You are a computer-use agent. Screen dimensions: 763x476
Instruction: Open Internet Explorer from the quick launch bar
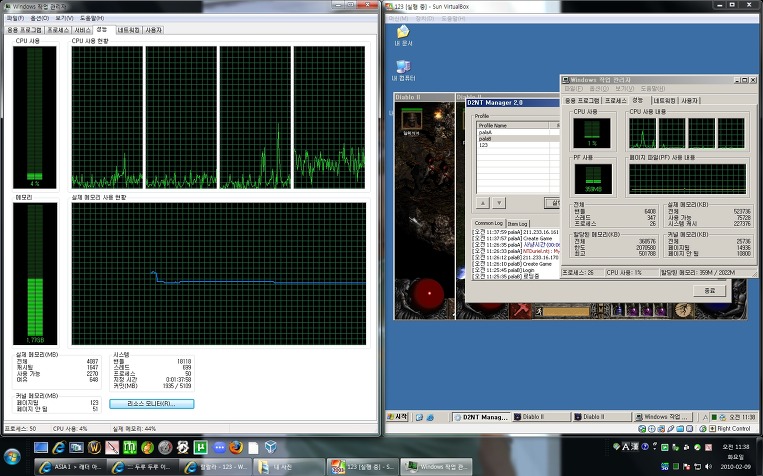click(59, 447)
